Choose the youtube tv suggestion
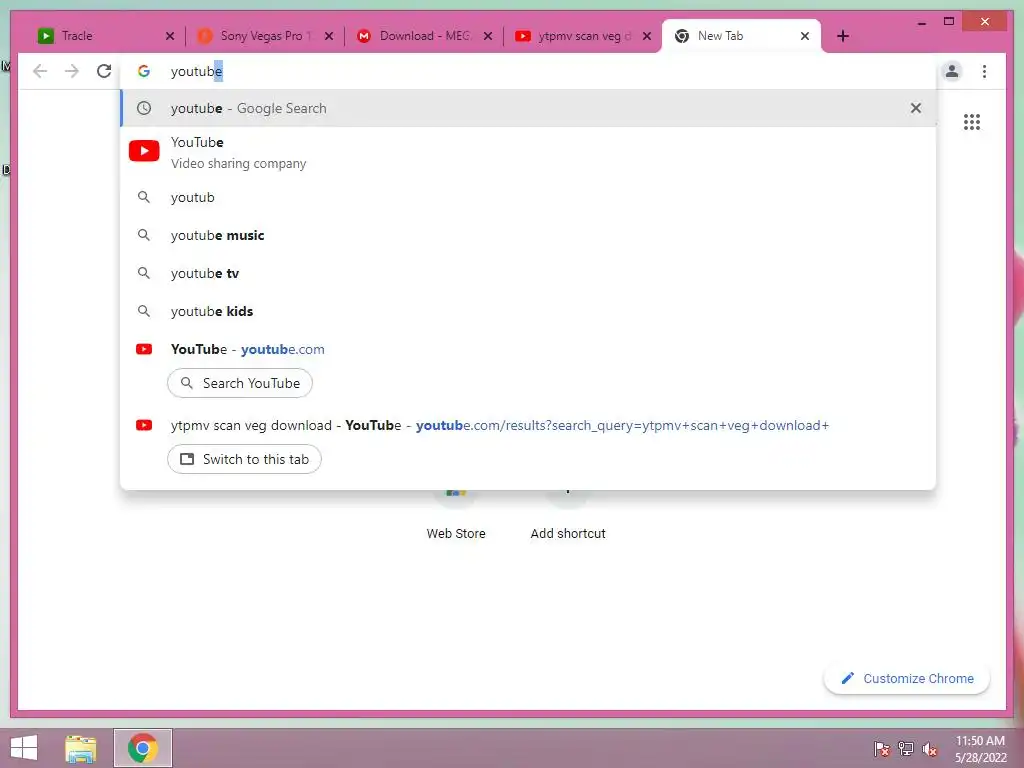The image size is (1024, 768). 528,273
